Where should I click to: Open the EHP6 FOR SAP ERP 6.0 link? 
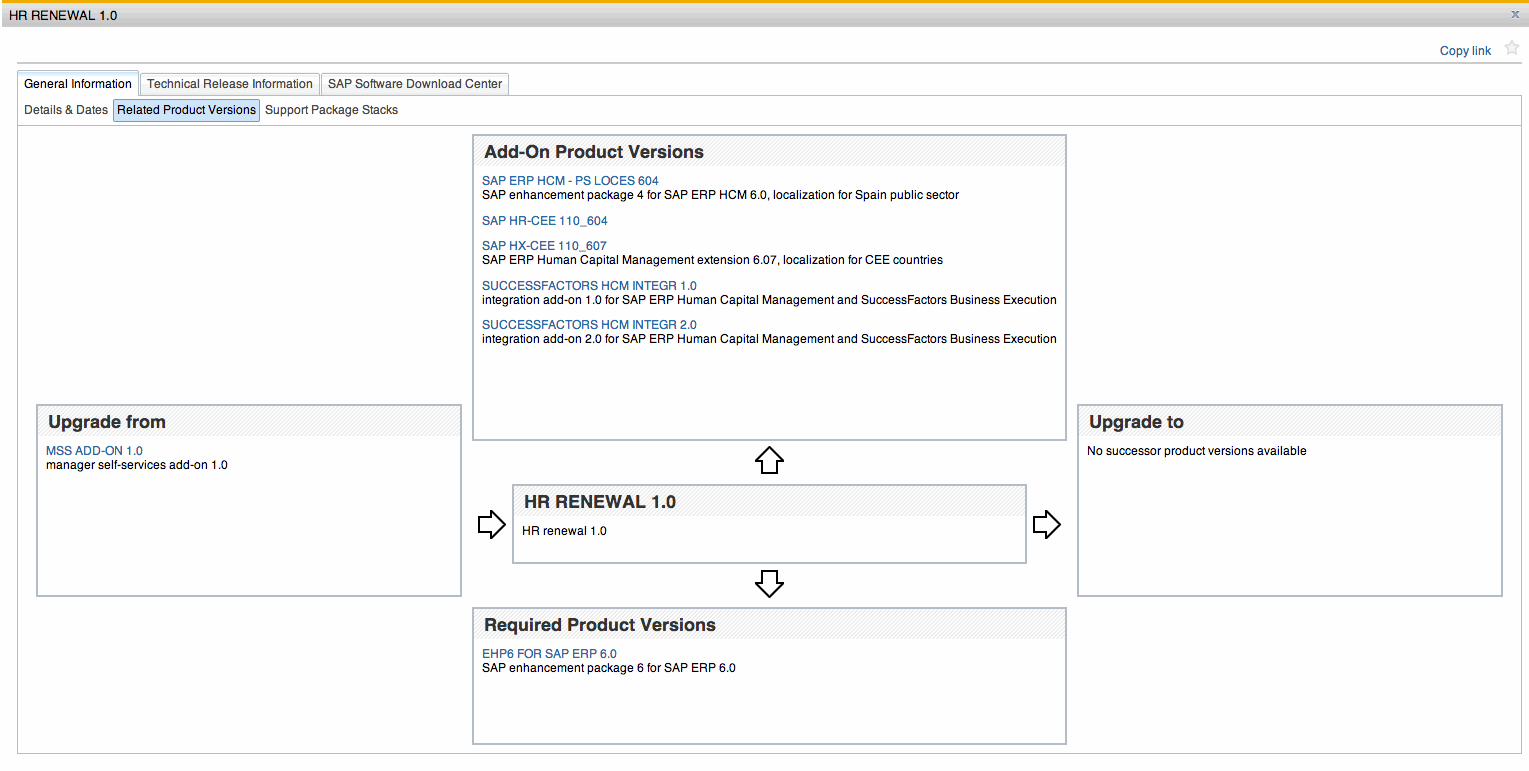pyautogui.click(x=549, y=654)
